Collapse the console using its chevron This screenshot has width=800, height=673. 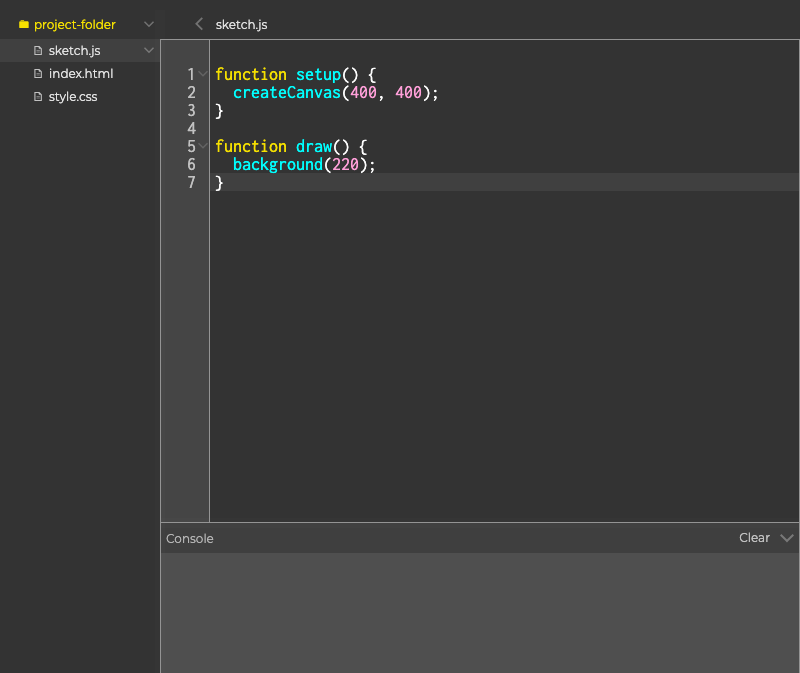pyautogui.click(x=786, y=538)
